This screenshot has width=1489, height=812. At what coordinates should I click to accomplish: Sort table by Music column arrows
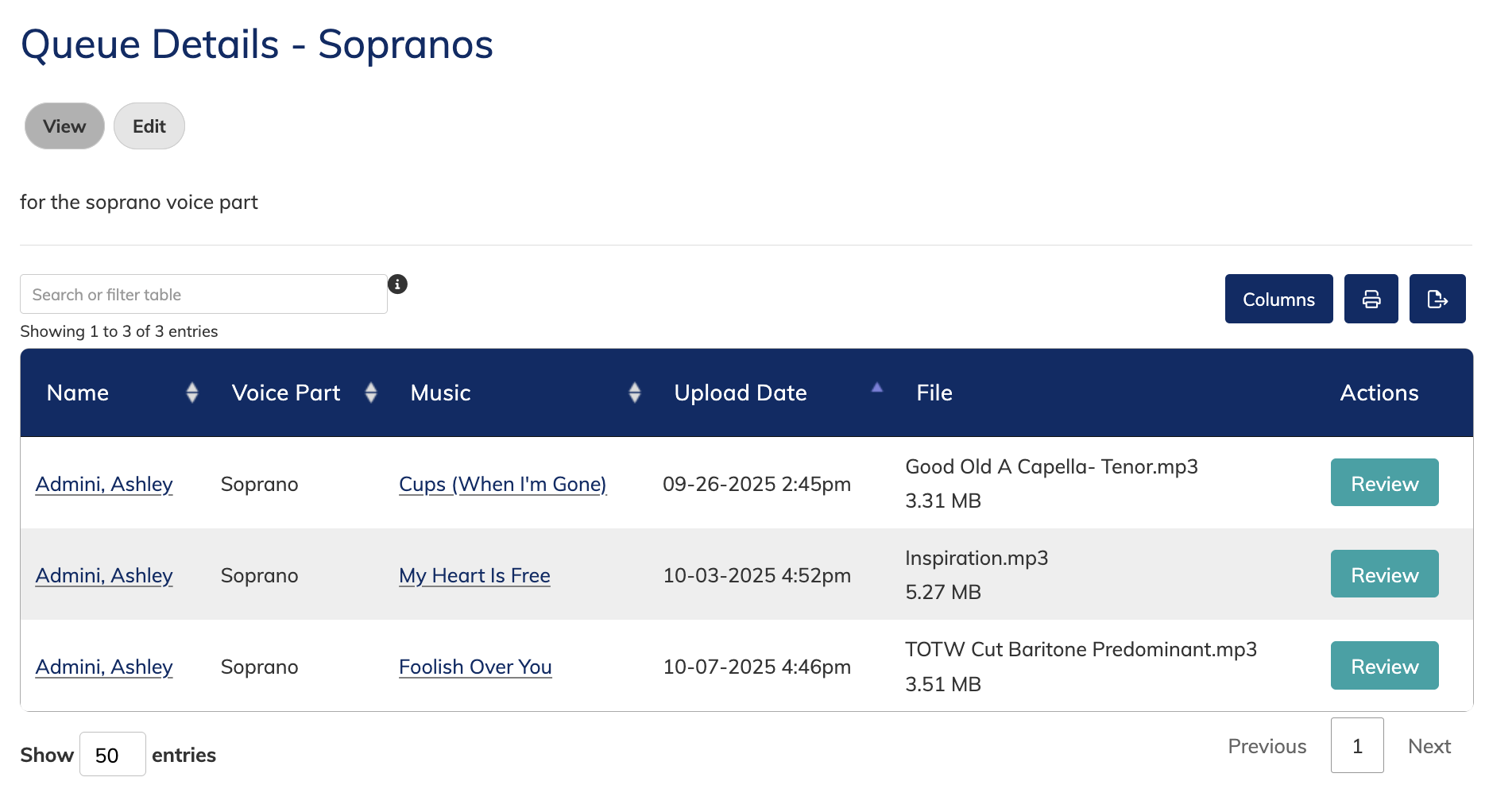pyautogui.click(x=634, y=392)
